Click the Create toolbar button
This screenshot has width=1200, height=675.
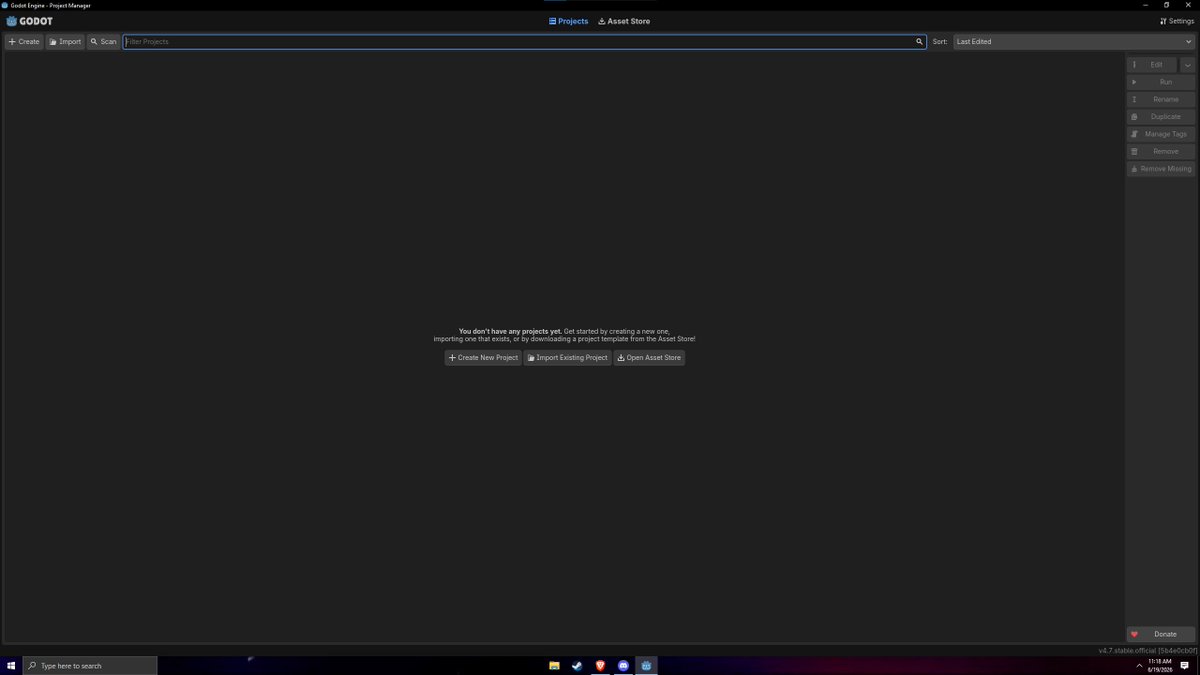point(24,42)
